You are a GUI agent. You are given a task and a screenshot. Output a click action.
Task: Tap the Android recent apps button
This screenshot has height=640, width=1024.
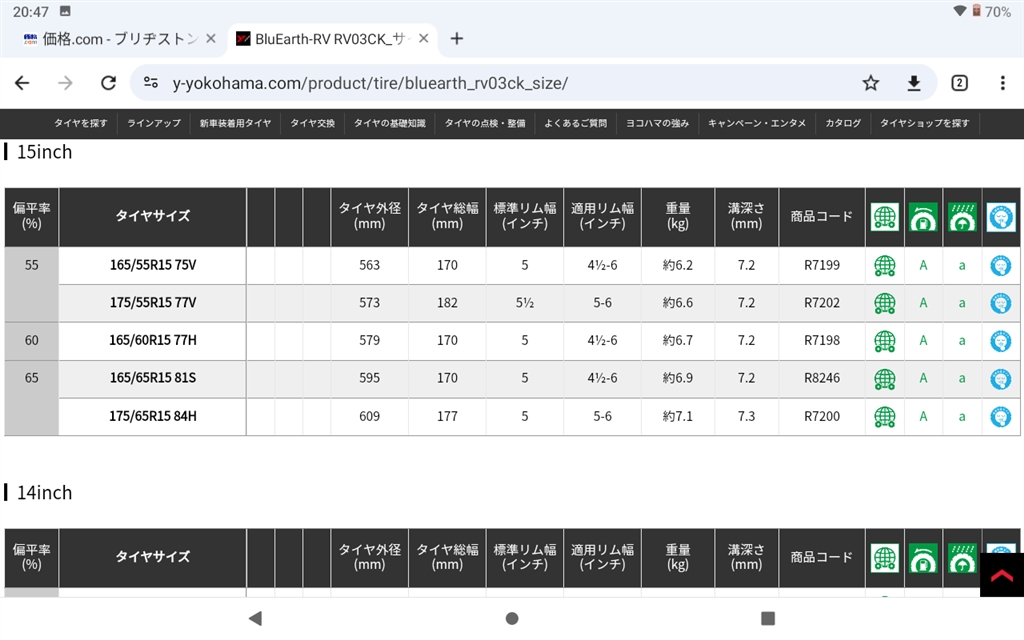click(x=768, y=618)
